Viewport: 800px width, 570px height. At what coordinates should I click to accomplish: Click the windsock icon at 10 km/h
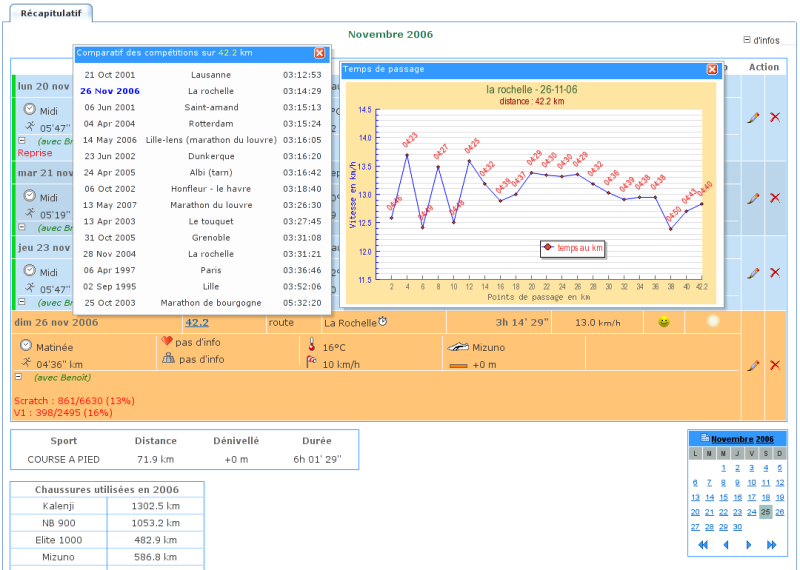(x=311, y=362)
